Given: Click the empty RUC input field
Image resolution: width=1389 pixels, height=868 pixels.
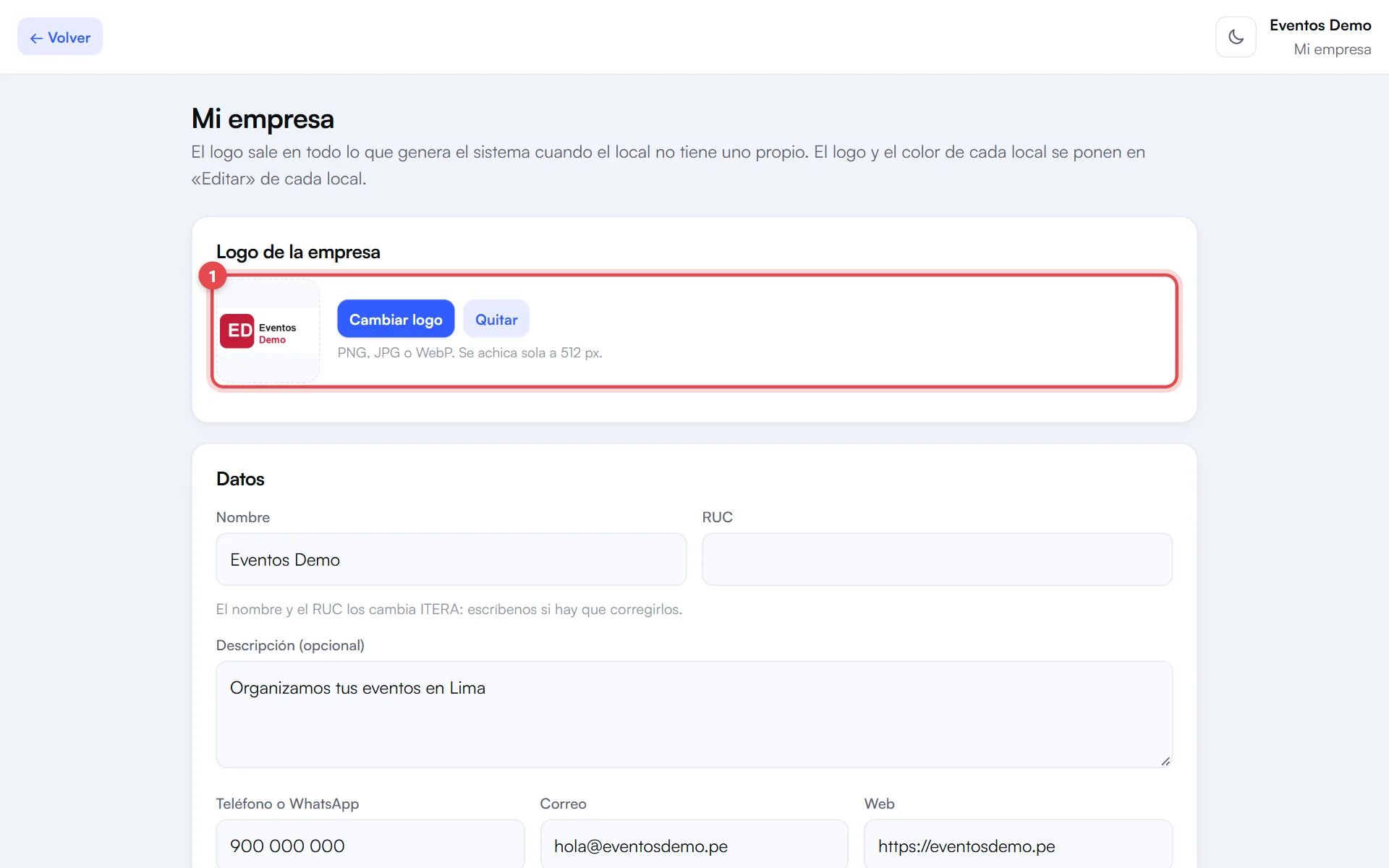Looking at the screenshot, I should (x=937, y=559).
